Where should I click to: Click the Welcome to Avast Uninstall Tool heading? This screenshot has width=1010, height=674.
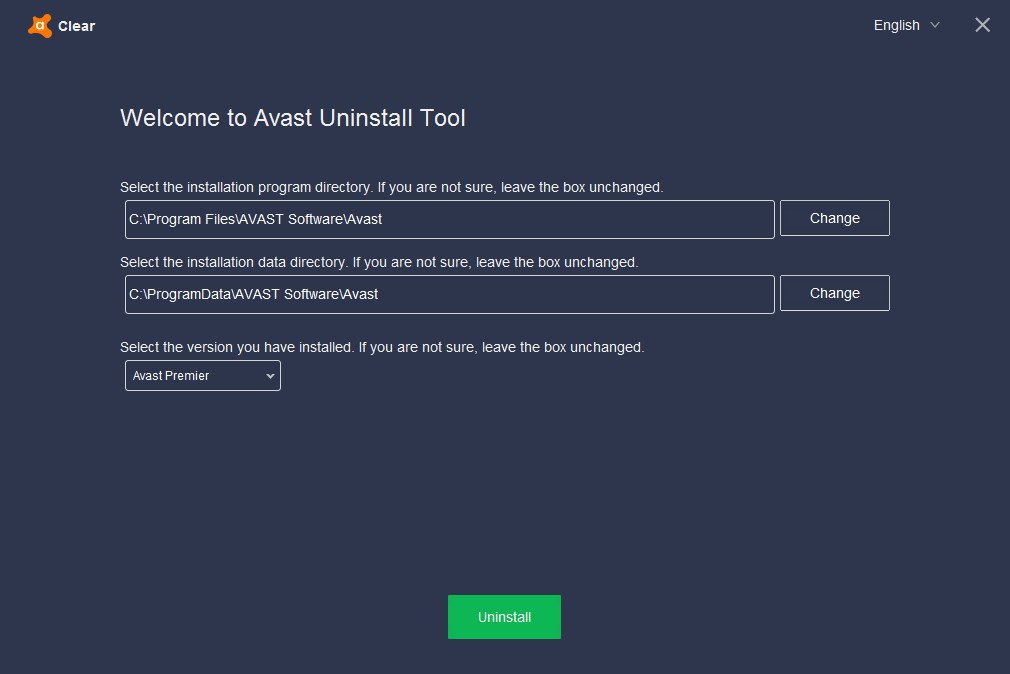click(x=292, y=118)
